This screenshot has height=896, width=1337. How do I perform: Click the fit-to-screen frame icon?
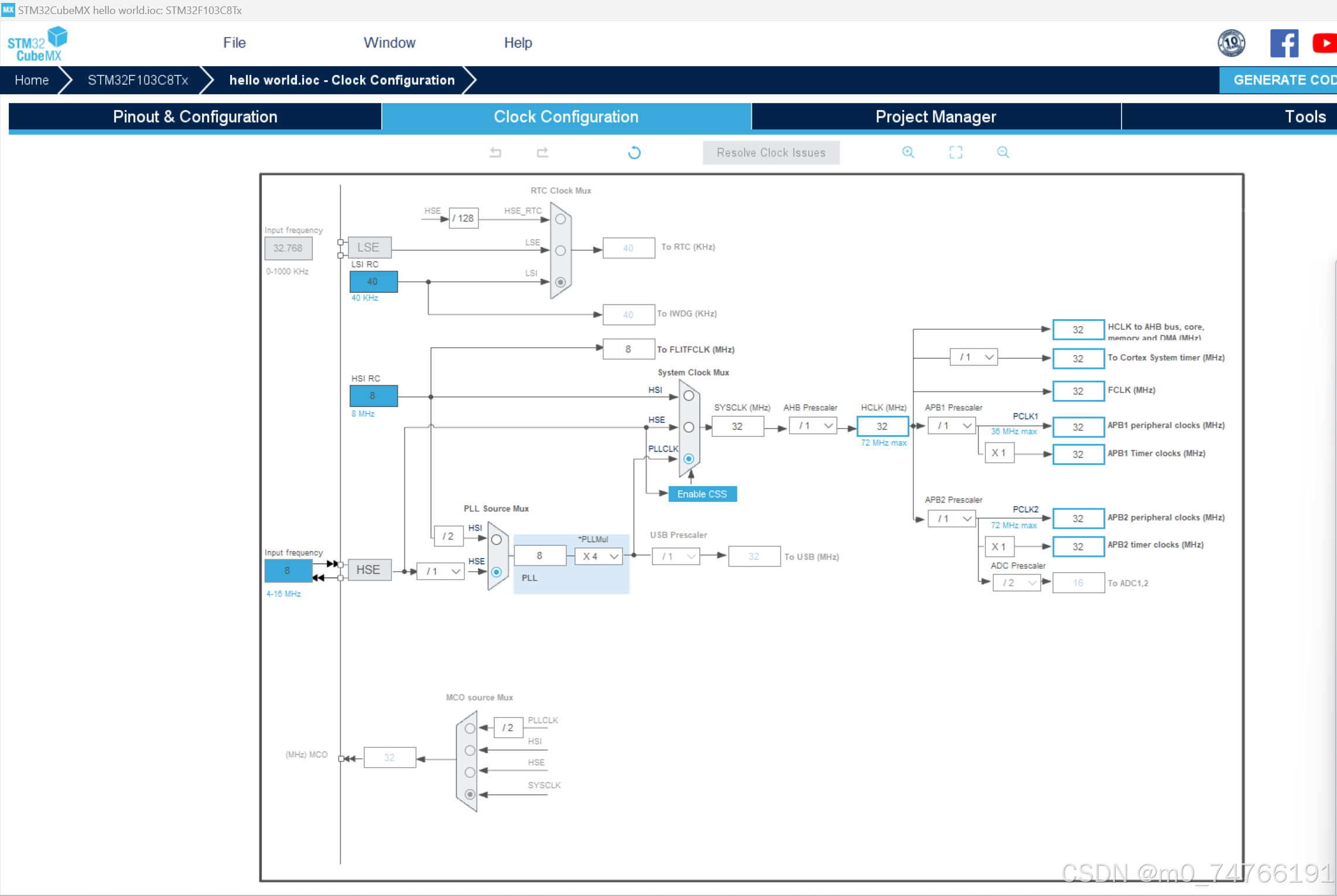pyautogui.click(x=956, y=152)
